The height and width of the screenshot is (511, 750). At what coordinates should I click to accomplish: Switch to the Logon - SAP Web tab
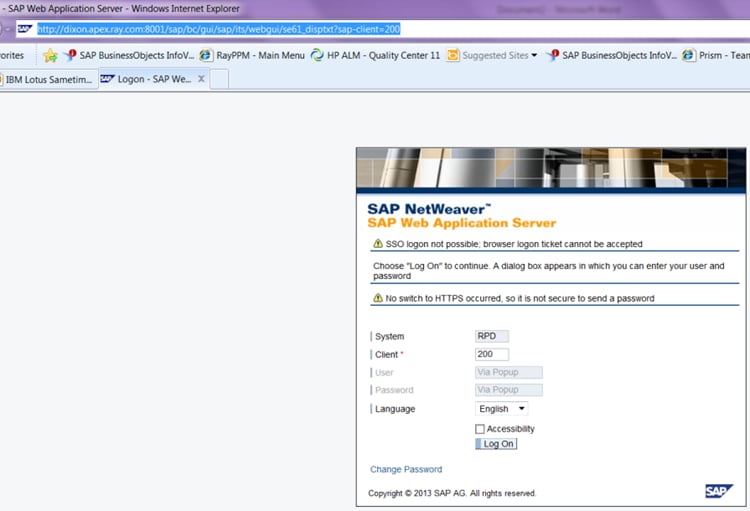click(154, 79)
